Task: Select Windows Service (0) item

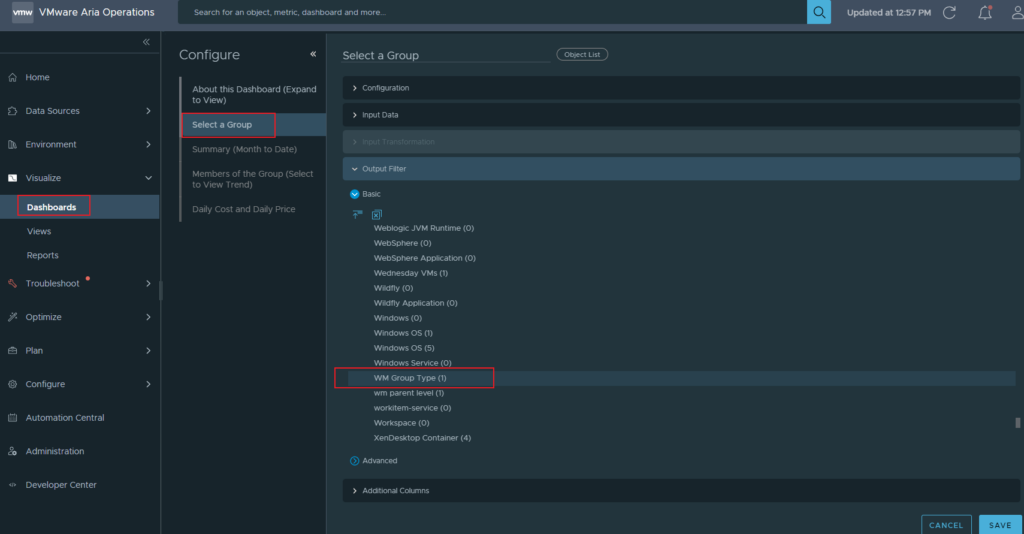Action: pos(412,363)
